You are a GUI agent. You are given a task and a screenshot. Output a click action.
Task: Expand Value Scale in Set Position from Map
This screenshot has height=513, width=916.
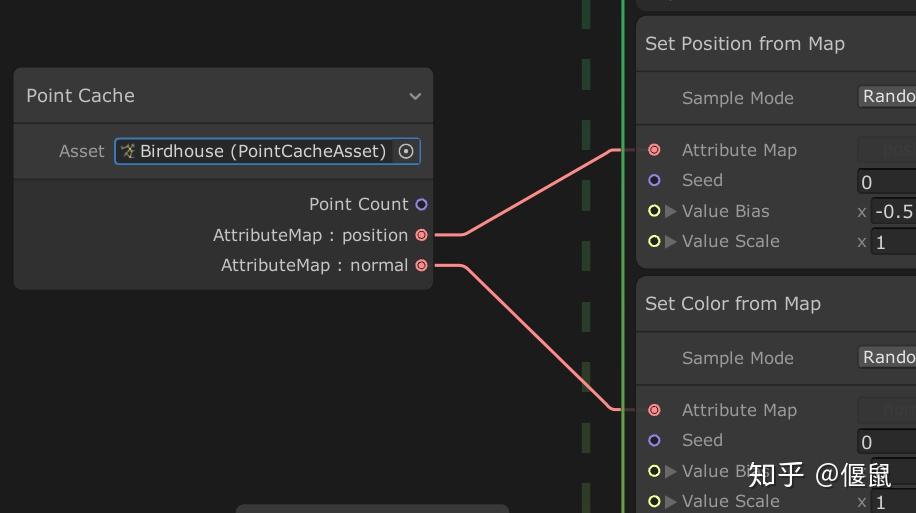[671, 241]
